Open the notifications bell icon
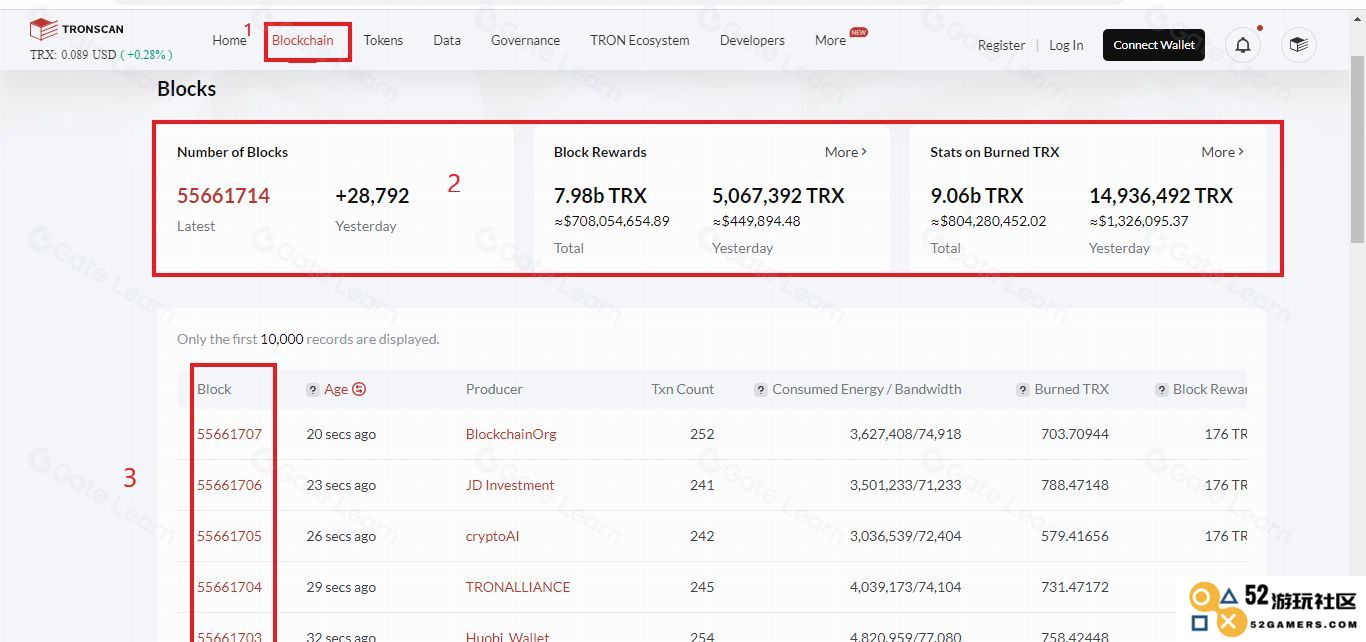This screenshot has width=1366, height=642. [1243, 45]
